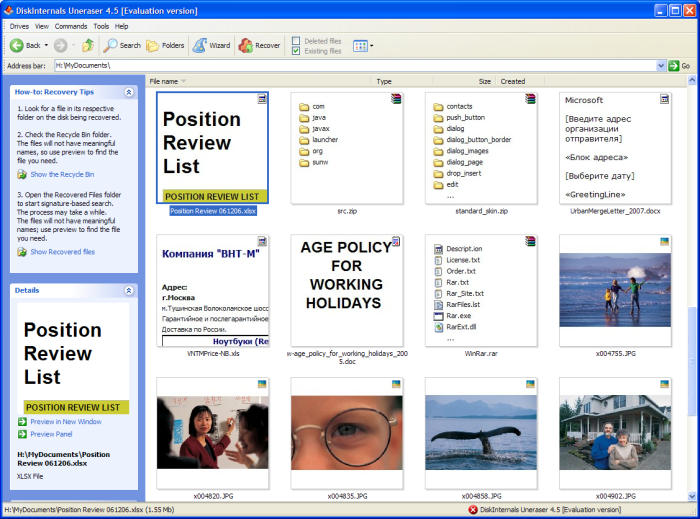Select the standard_skin.zip thumbnail
This screenshot has height=519, width=700.
click(x=481, y=148)
